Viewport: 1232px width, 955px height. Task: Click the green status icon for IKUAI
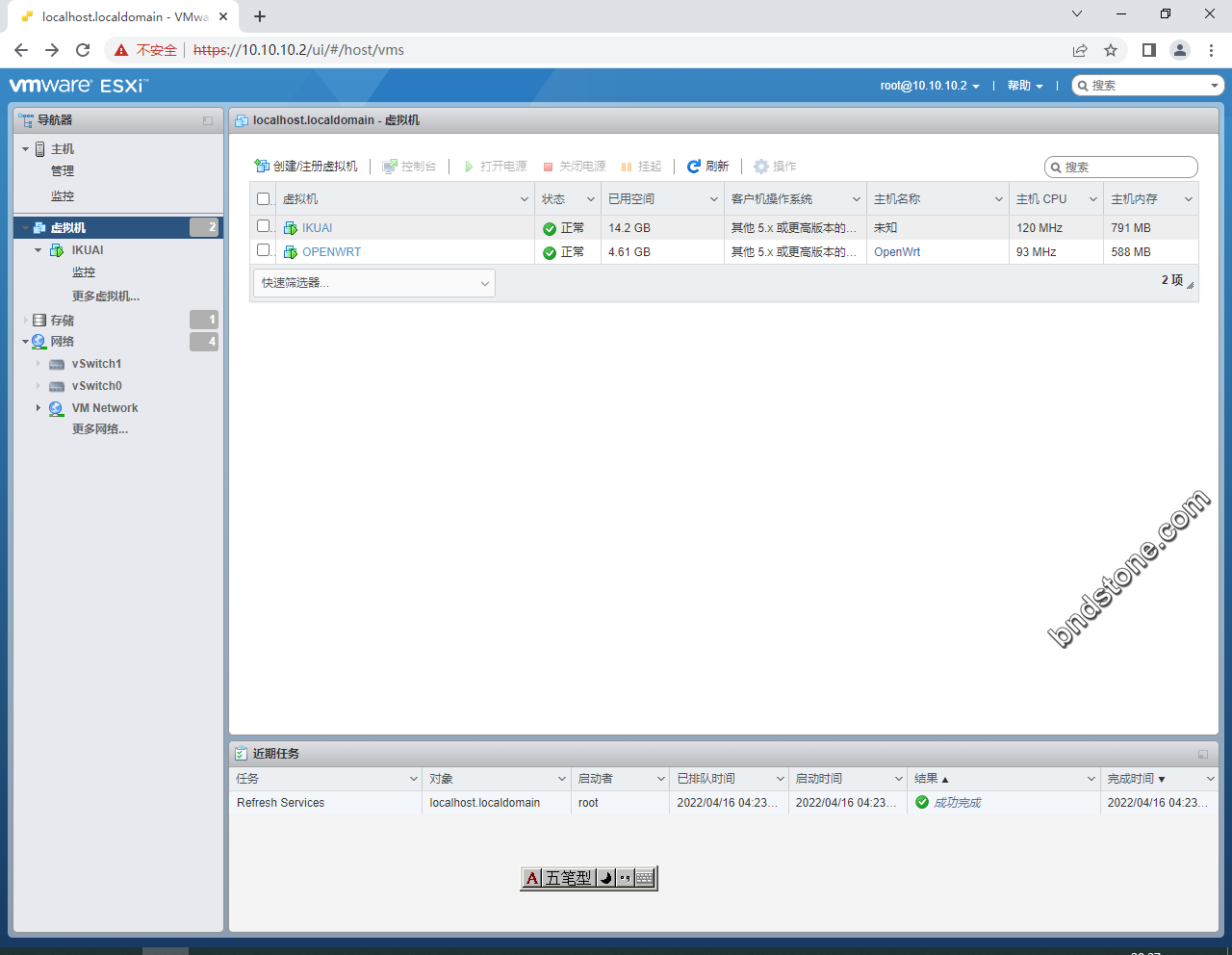550,229
